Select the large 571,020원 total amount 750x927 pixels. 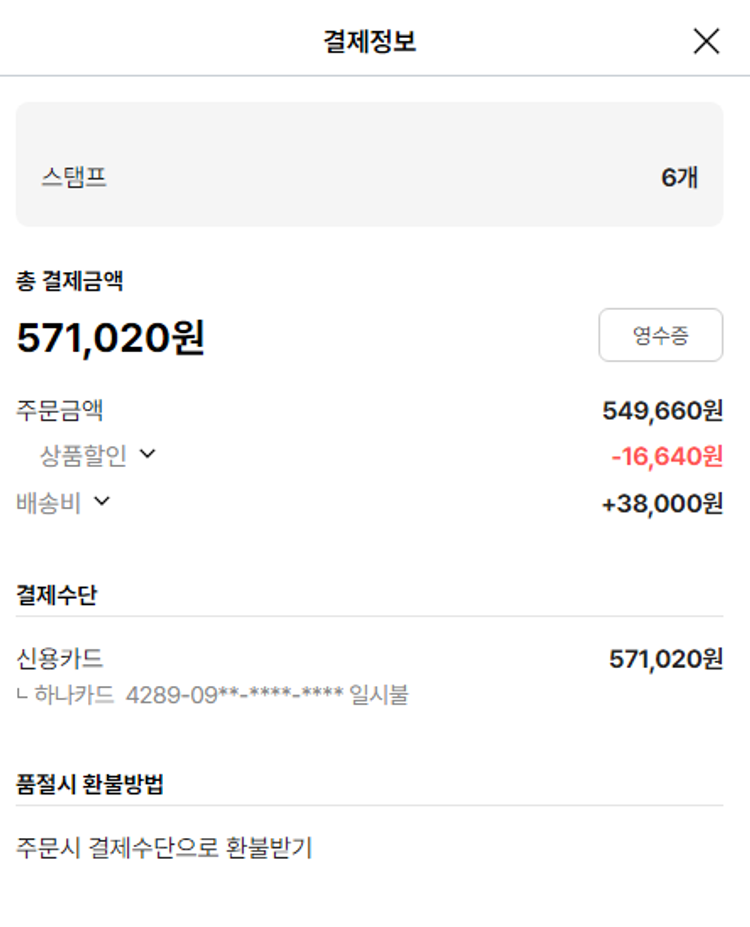click(x=111, y=338)
